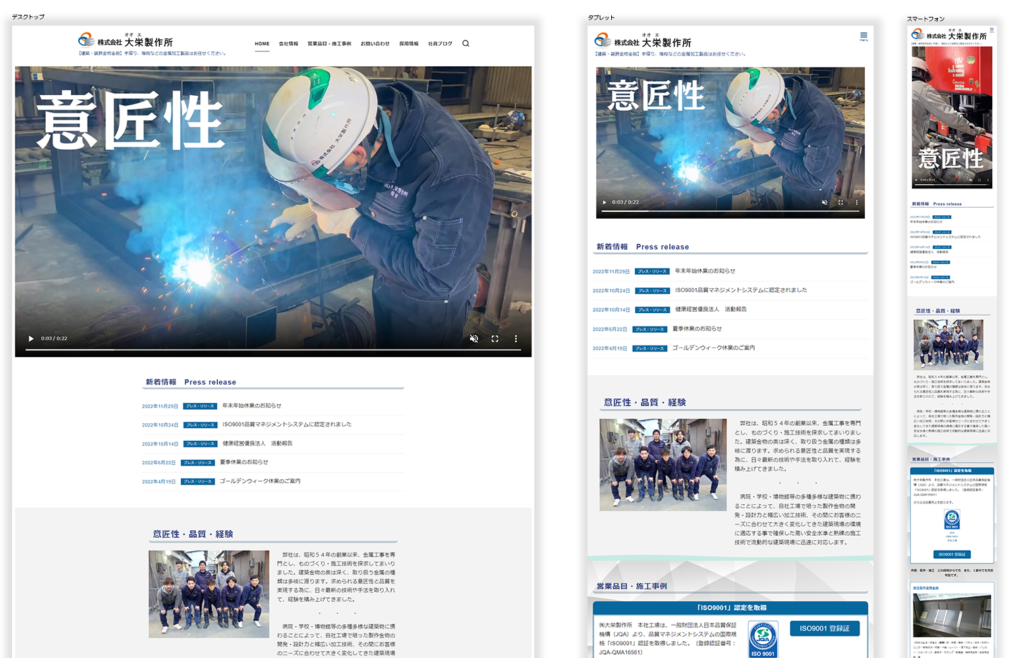Toggle mute on the tablet video
Screen dimensions: 1024x658
(x=825, y=202)
